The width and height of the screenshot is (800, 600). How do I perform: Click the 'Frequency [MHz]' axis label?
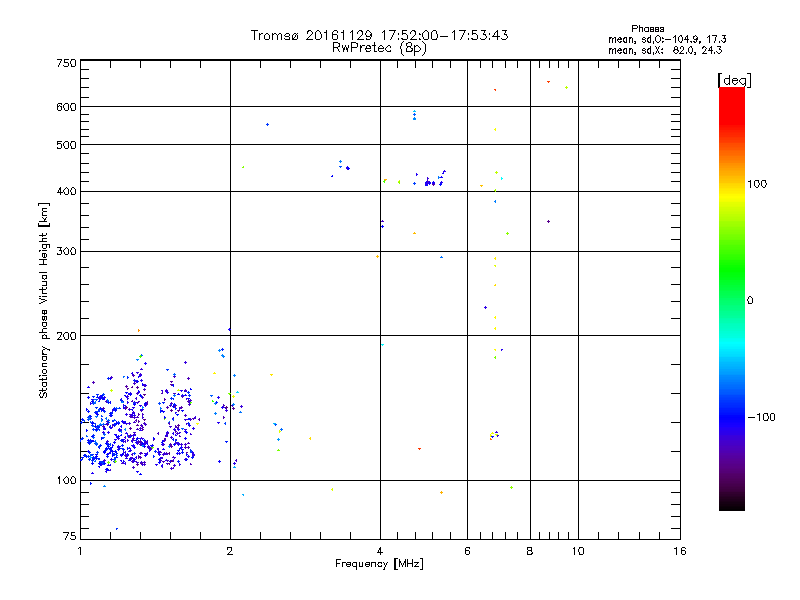pos(379,564)
